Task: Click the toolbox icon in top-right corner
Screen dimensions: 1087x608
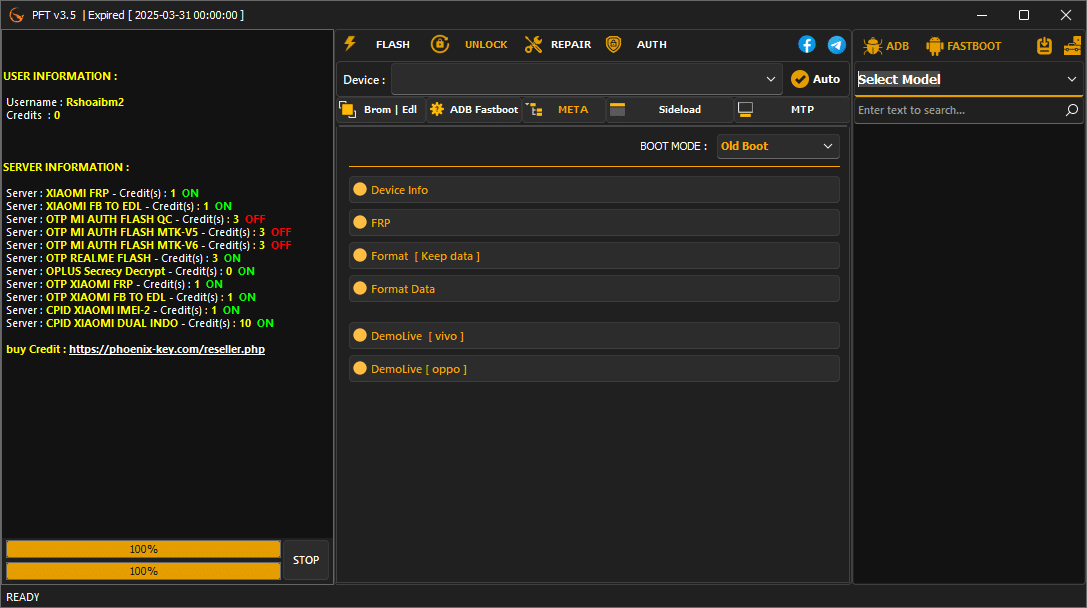Action: tap(1072, 44)
